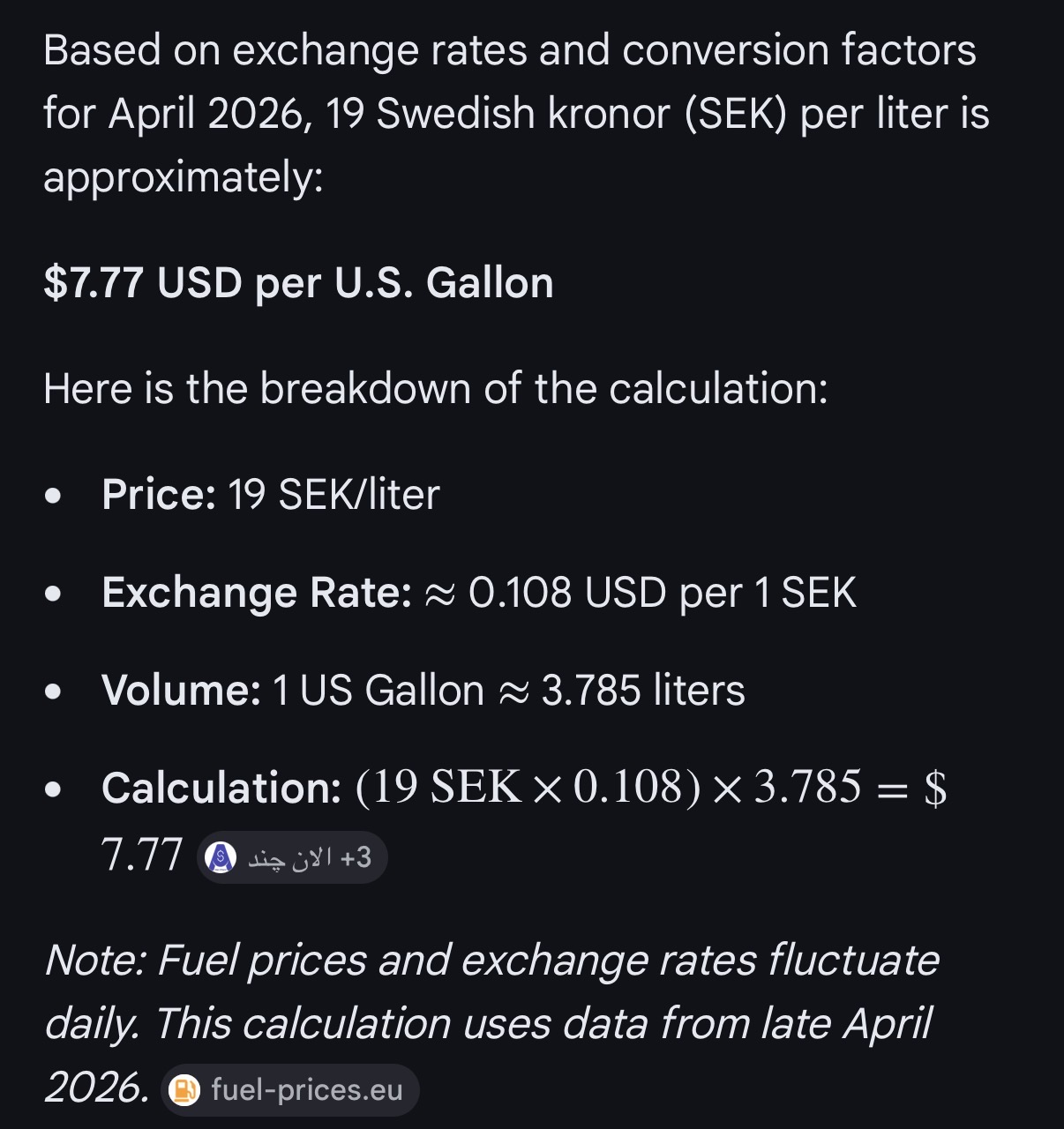Click the bullet point beside Price
This screenshot has width=1064, height=1129.
(x=54, y=496)
